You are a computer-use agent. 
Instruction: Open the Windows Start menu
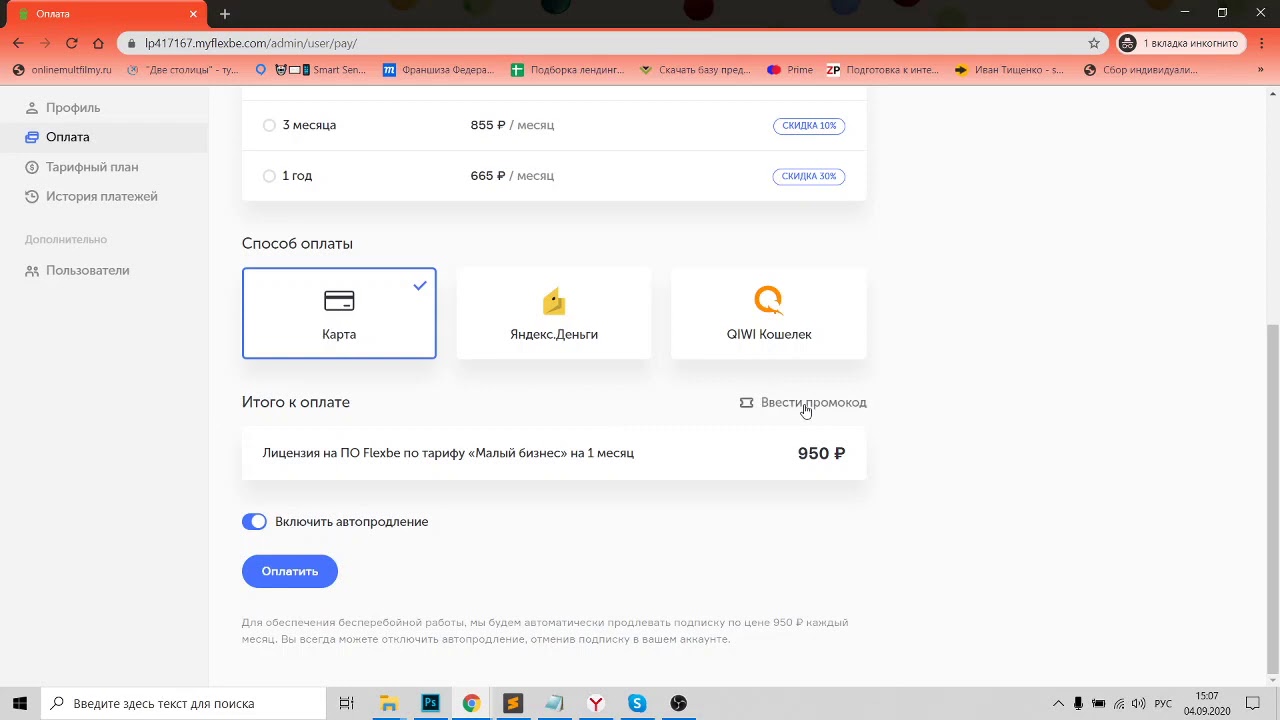[x=20, y=703]
